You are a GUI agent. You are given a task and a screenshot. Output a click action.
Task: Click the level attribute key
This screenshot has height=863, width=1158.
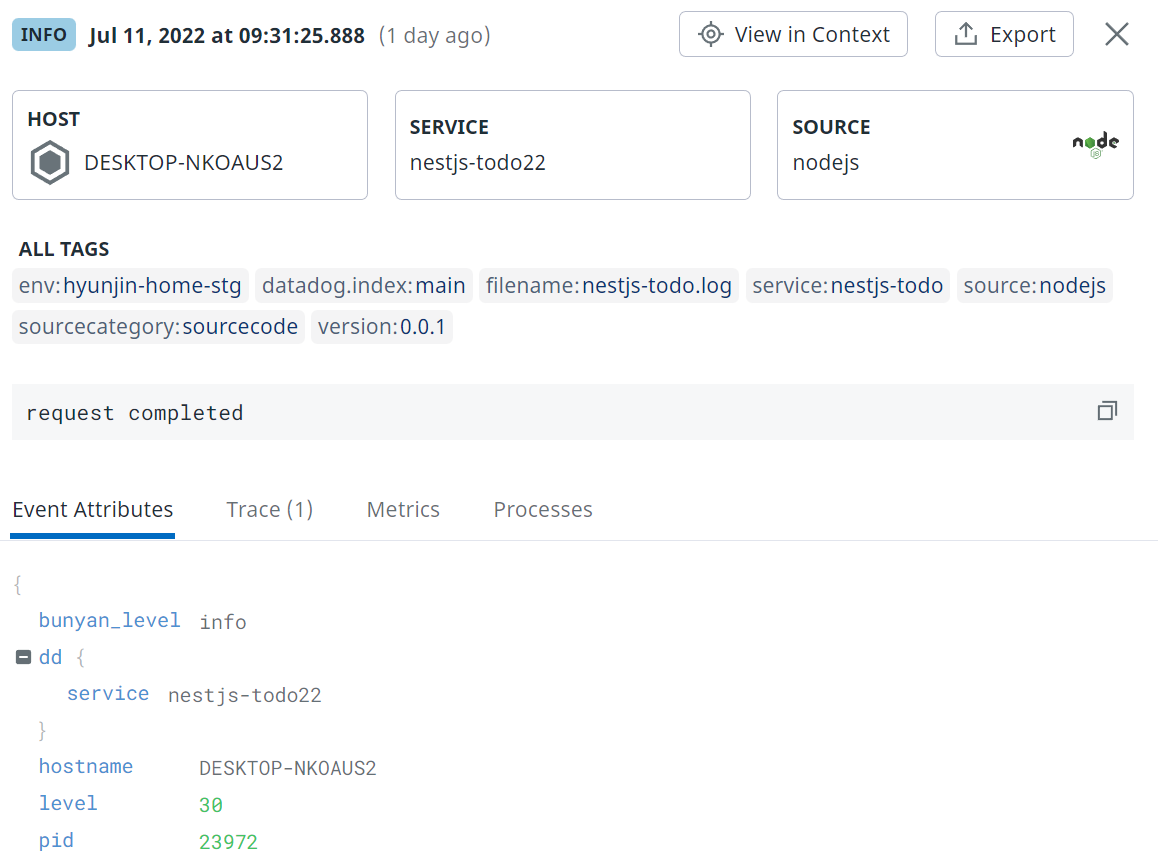pyautogui.click(x=68, y=803)
